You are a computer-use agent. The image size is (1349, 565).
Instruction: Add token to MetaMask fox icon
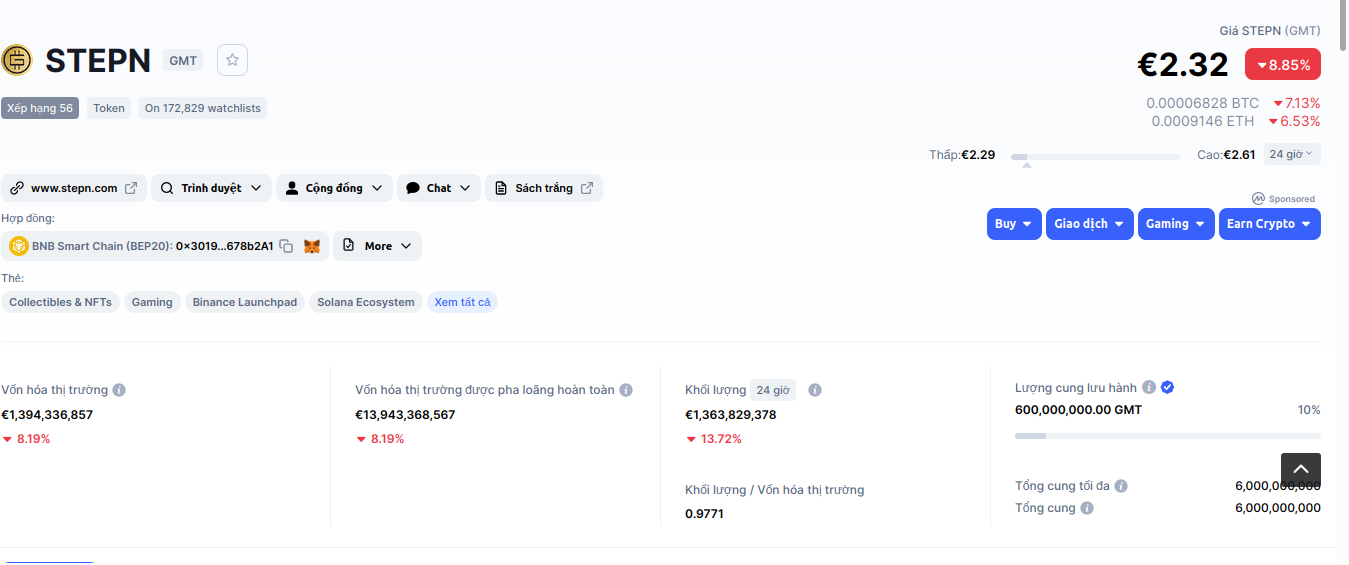coord(312,246)
